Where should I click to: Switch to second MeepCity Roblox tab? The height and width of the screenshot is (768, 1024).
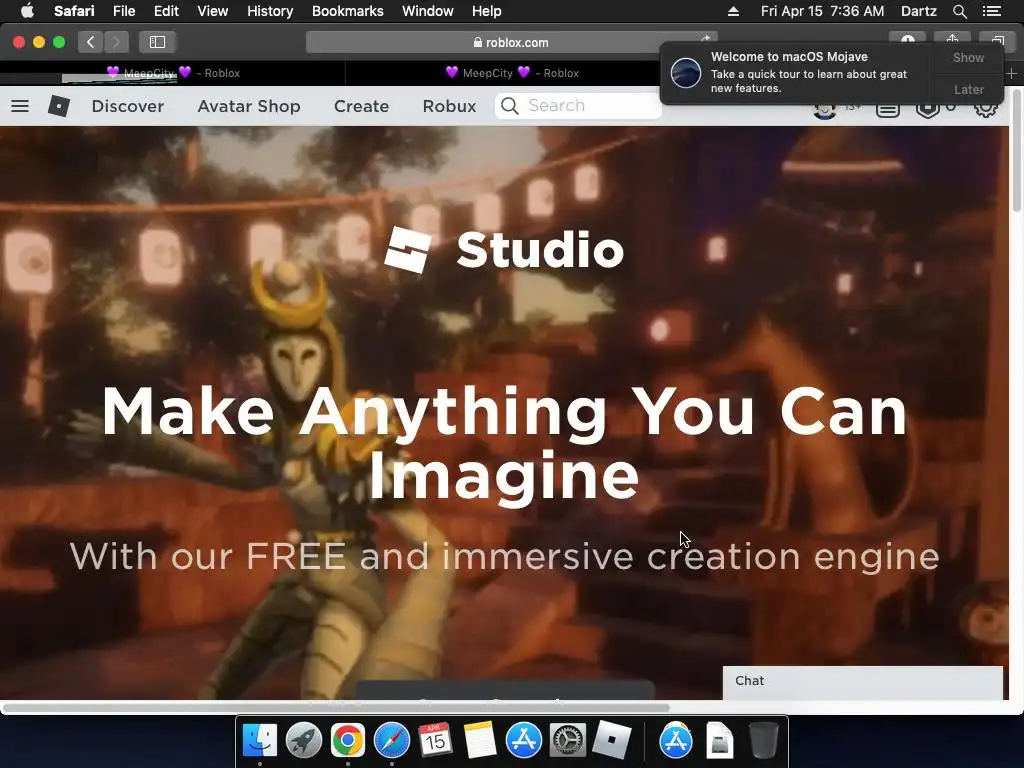pyautogui.click(x=512, y=73)
